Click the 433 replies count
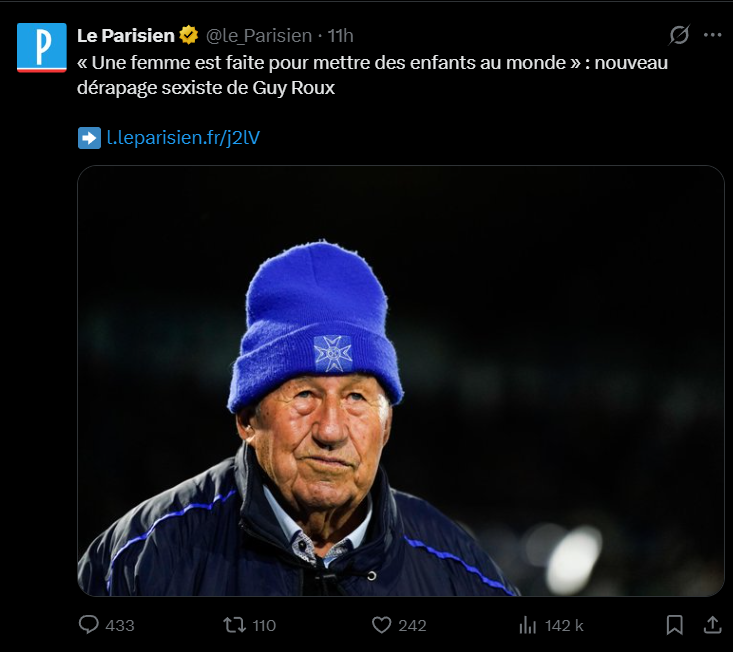The height and width of the screenshot is (652, 733). tap(119, 625)
